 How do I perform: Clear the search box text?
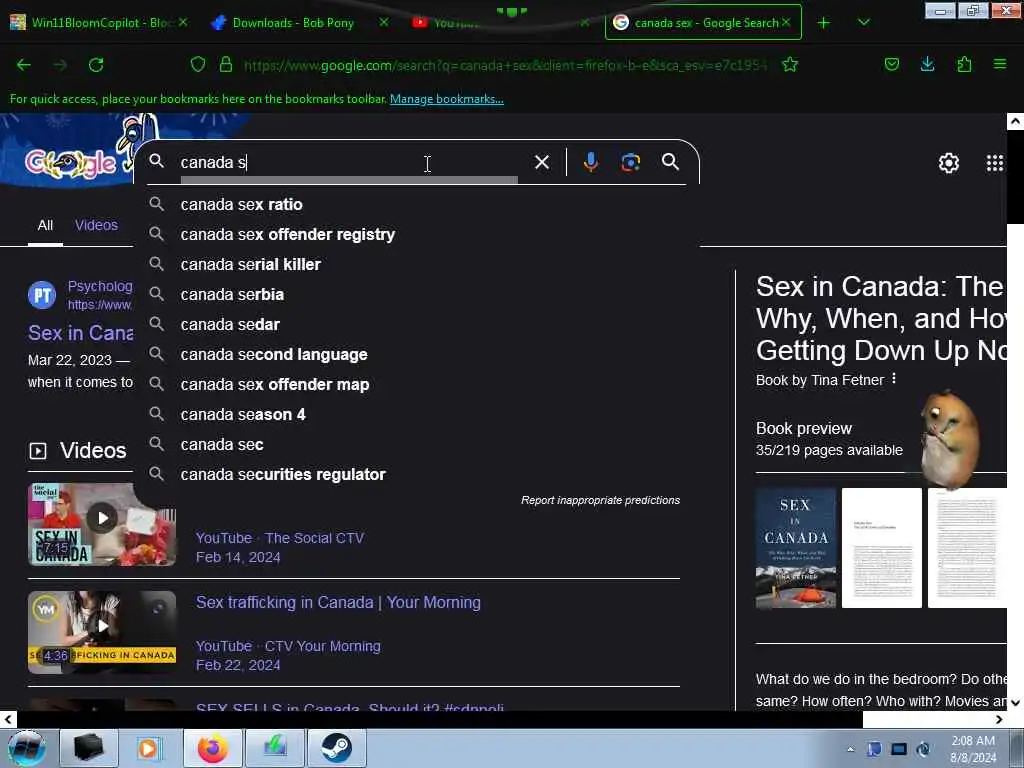[541, 162]
